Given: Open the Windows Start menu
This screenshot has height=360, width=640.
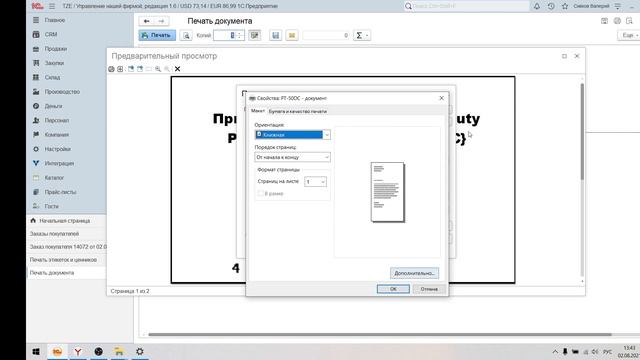Looking at the screenshot, I should pyautogui.click(x=36, y=351).
